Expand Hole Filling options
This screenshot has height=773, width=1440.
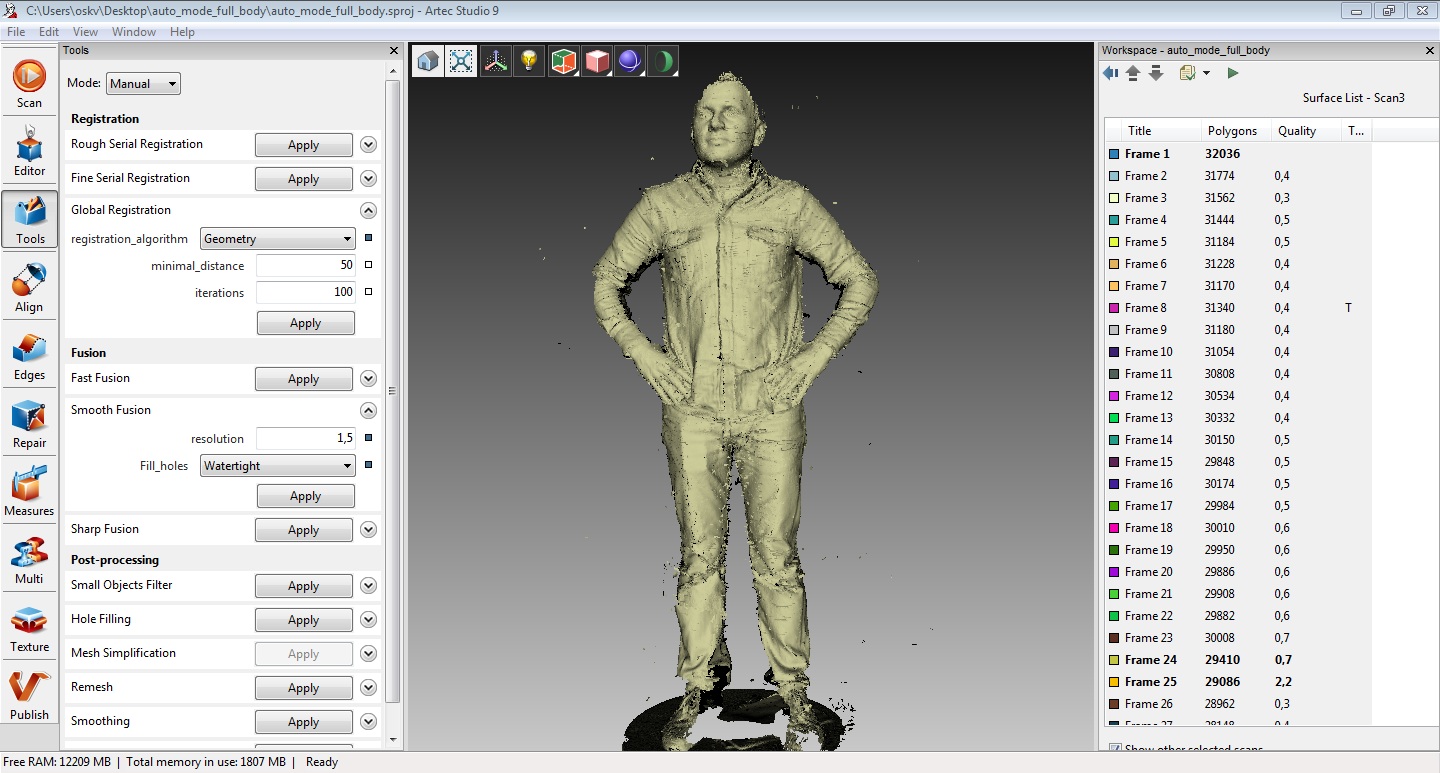click(x=368, y=620)
